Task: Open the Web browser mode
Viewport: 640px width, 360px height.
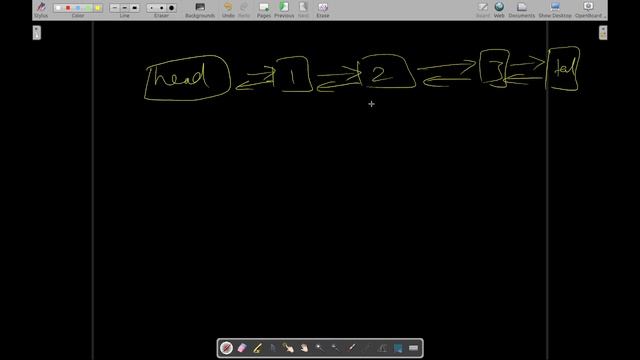Action: [499, 9]
